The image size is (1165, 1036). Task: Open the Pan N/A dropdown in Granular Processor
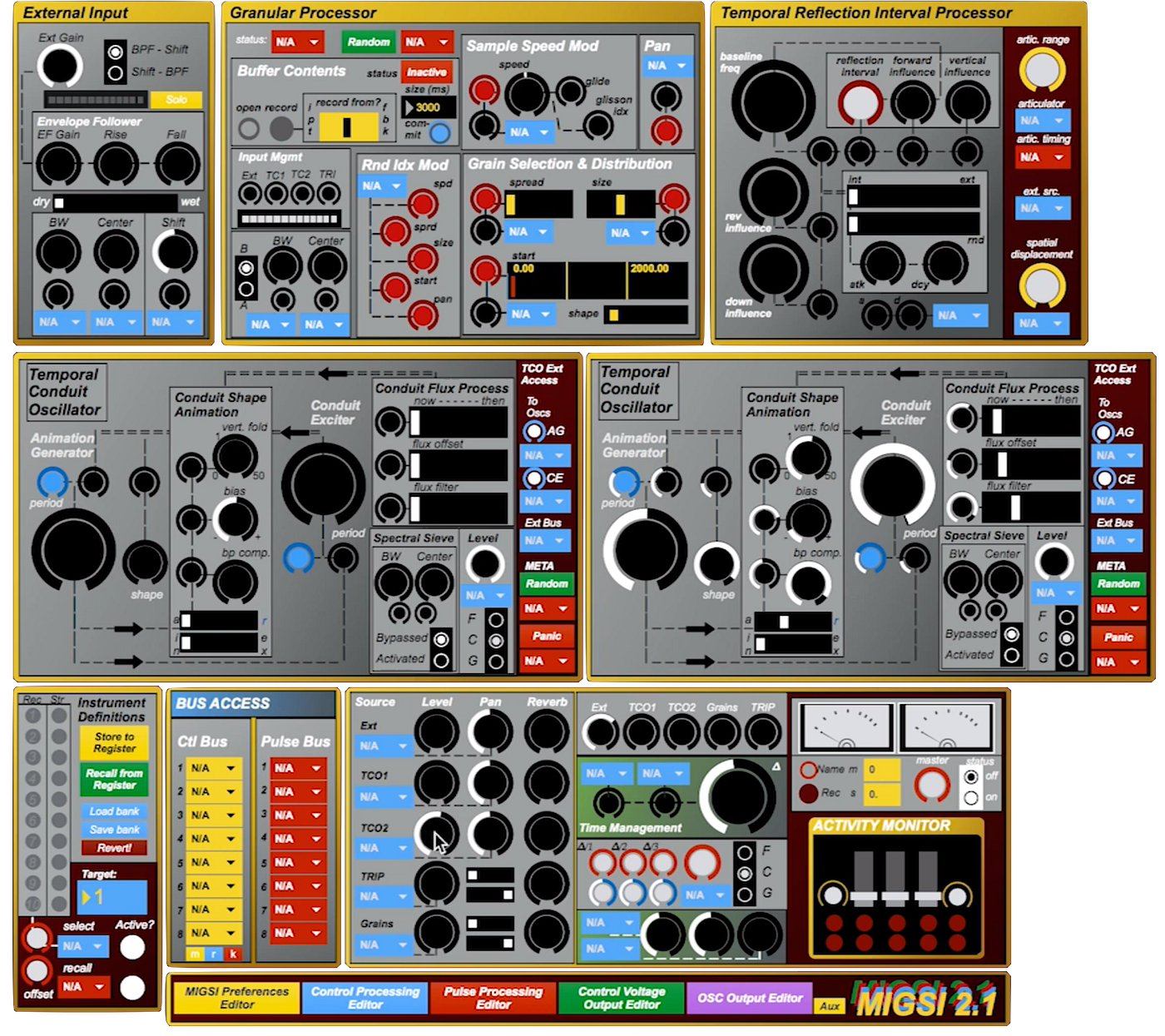tap(667, 66)
